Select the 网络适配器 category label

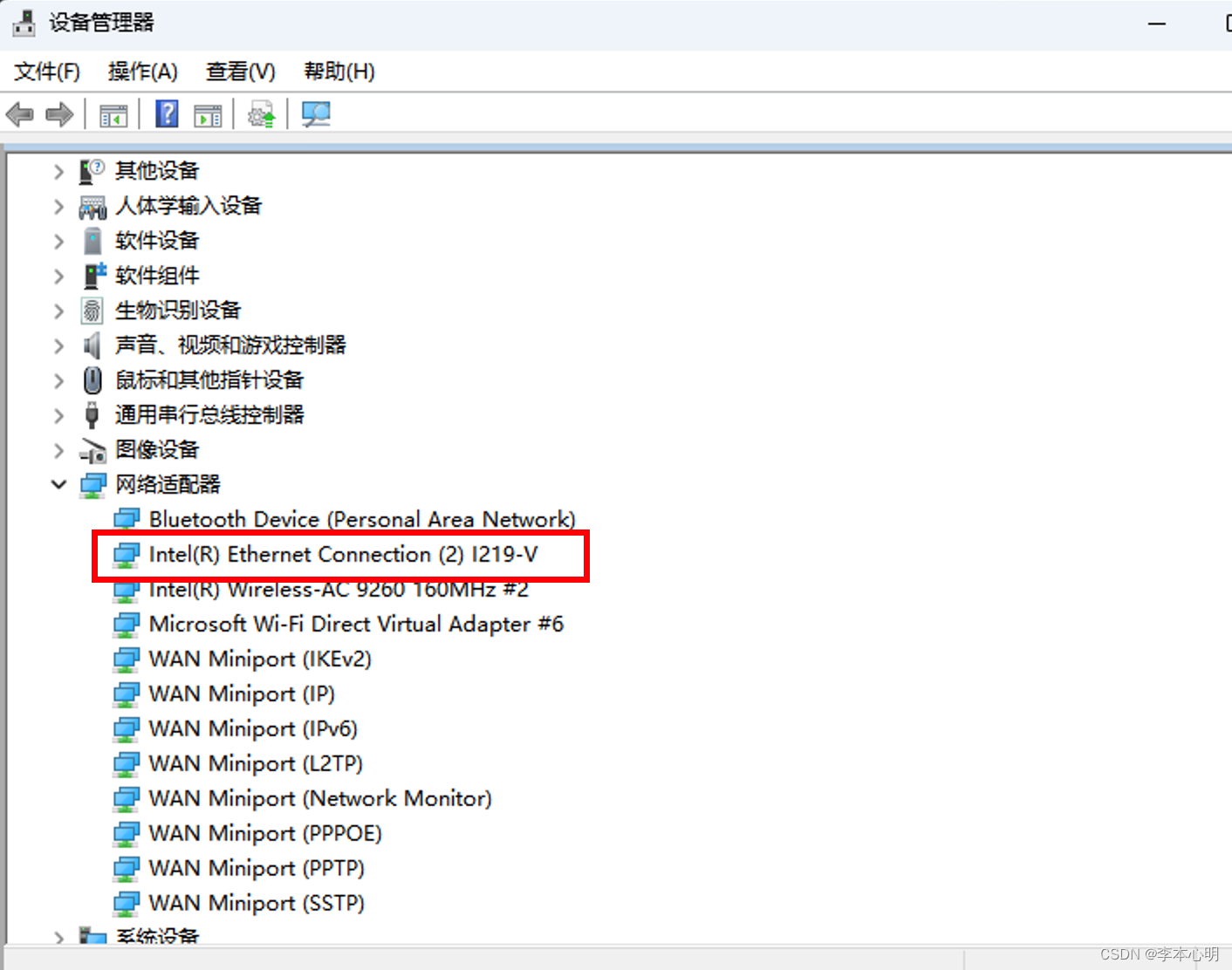tap(168, 485)
